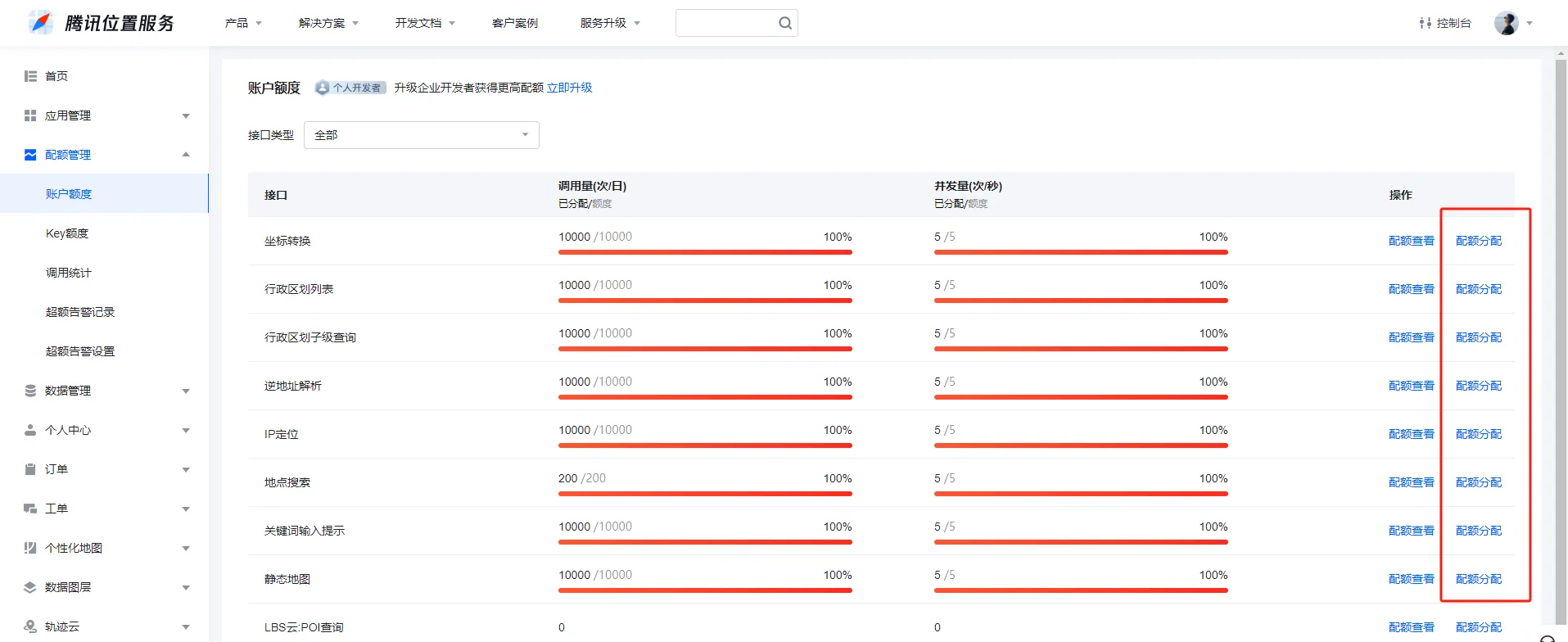Click 配额查看 for 静态地图
1568x642 pixels.
pos(1412,579)
